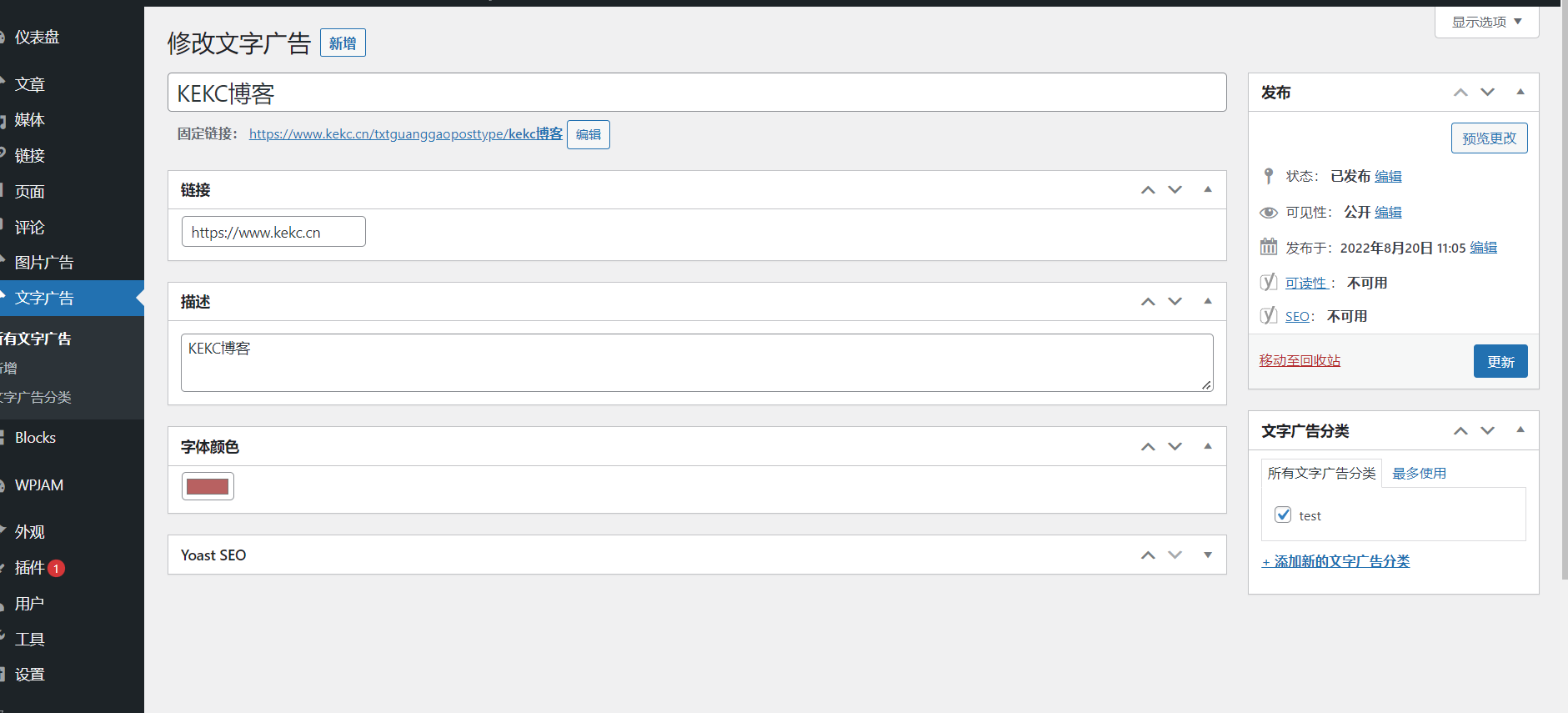Uncheck the test category checkbox
The image size is (1568, 713).
point(1283,515)
